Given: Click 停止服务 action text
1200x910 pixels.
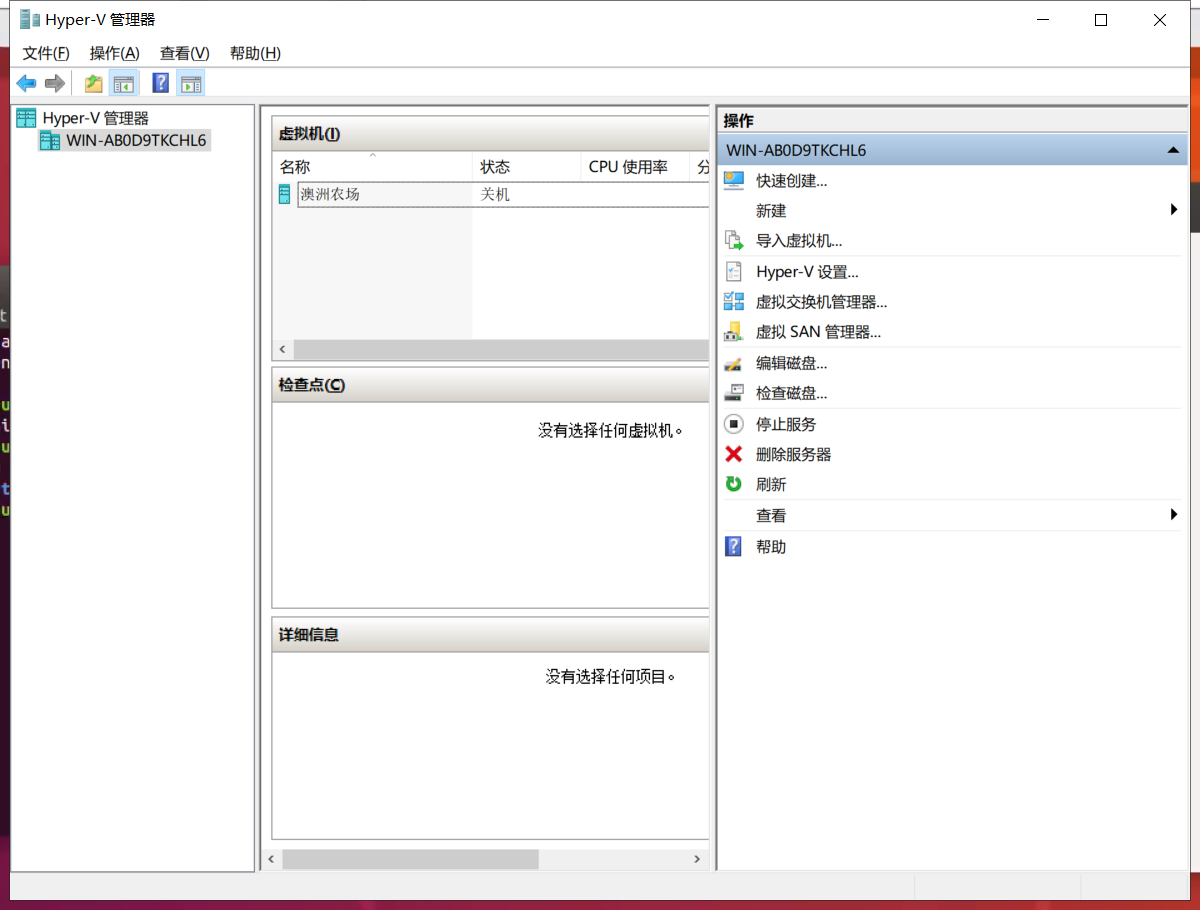Looking at the screenshot, I should click(786, 424).
